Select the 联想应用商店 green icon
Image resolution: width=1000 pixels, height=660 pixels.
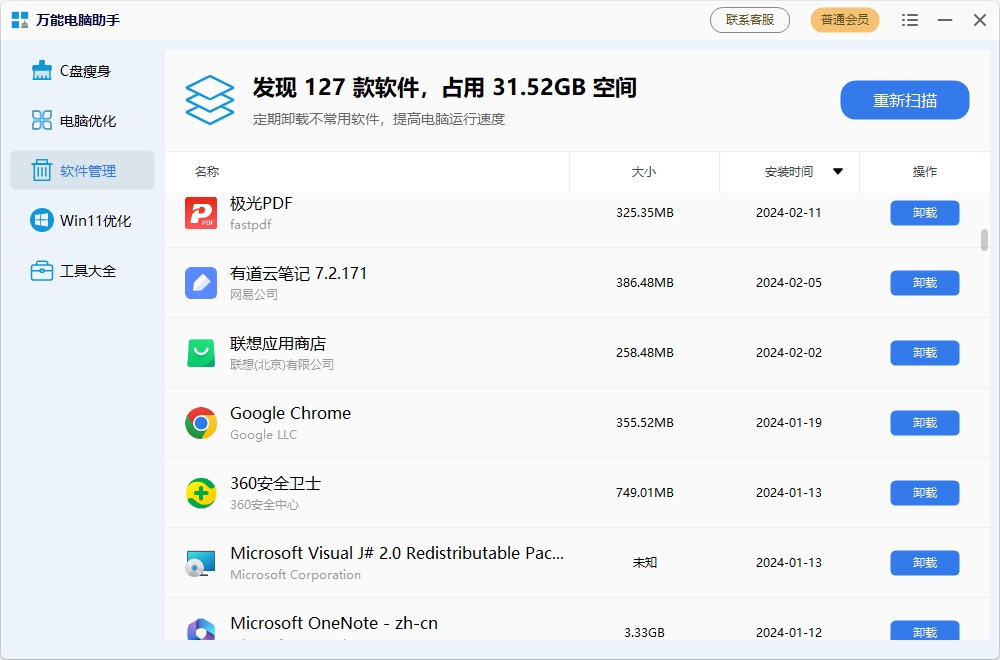tap(201, 352)
